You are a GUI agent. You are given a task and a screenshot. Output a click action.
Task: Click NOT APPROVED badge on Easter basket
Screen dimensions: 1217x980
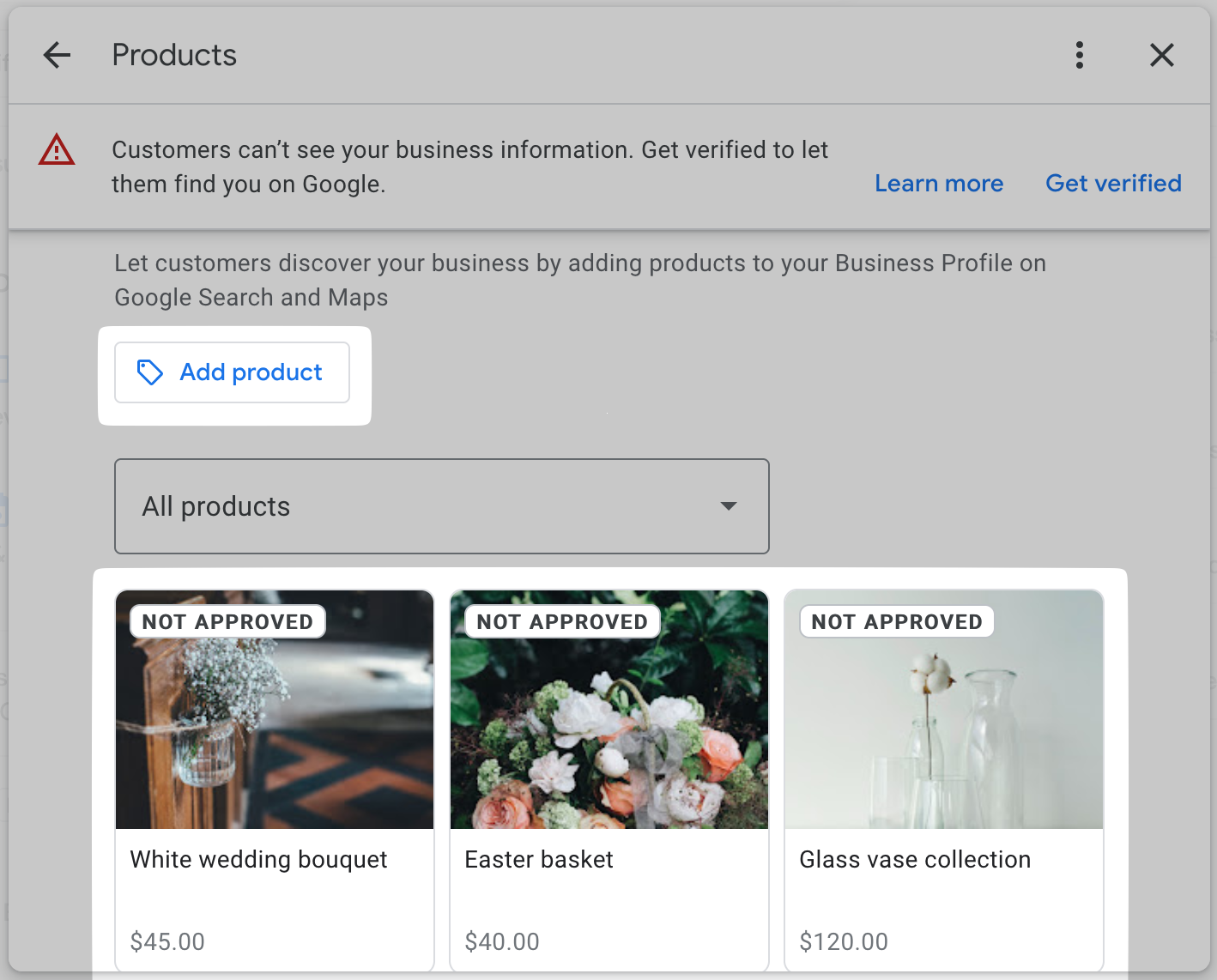click(x=560, y=620)
